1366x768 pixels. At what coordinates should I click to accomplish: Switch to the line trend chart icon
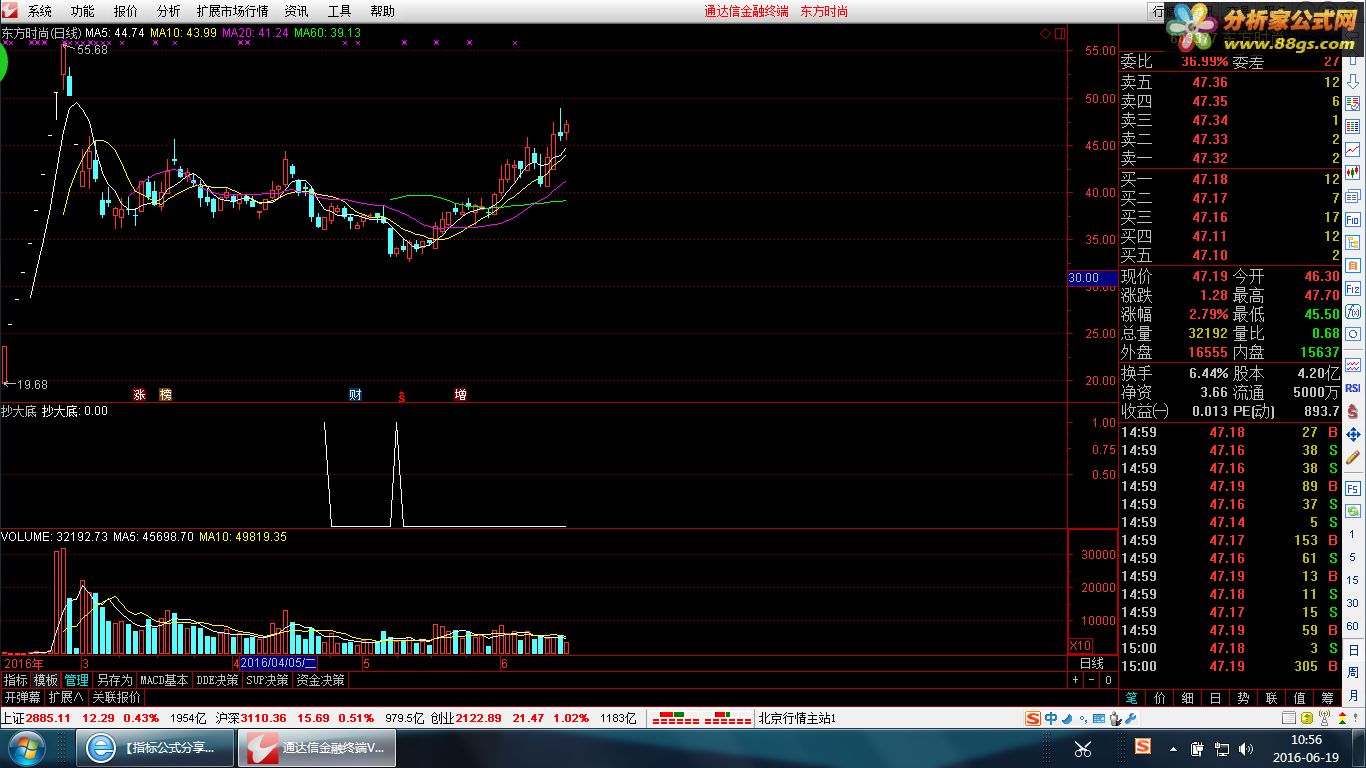click(x=1352, y=149)
